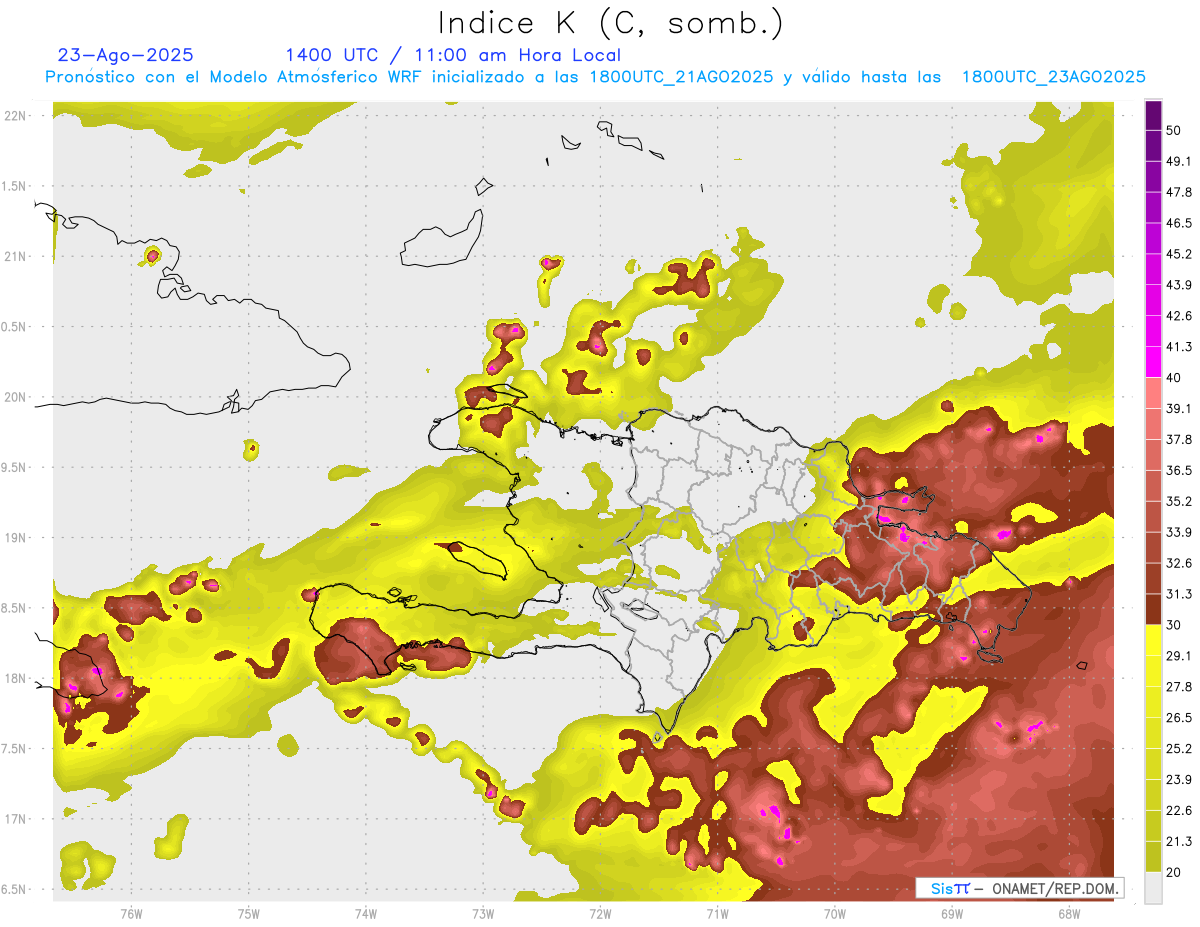Viewport: 1200px width, 927px height.
Task: Click the magenta swatch just above the 40 label
Action: (x=1153, y=360)
